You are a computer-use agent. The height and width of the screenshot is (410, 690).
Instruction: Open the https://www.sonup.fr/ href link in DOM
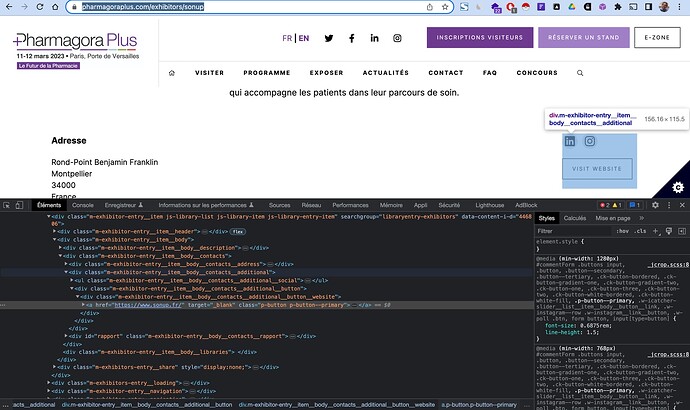tap(148, 305)
